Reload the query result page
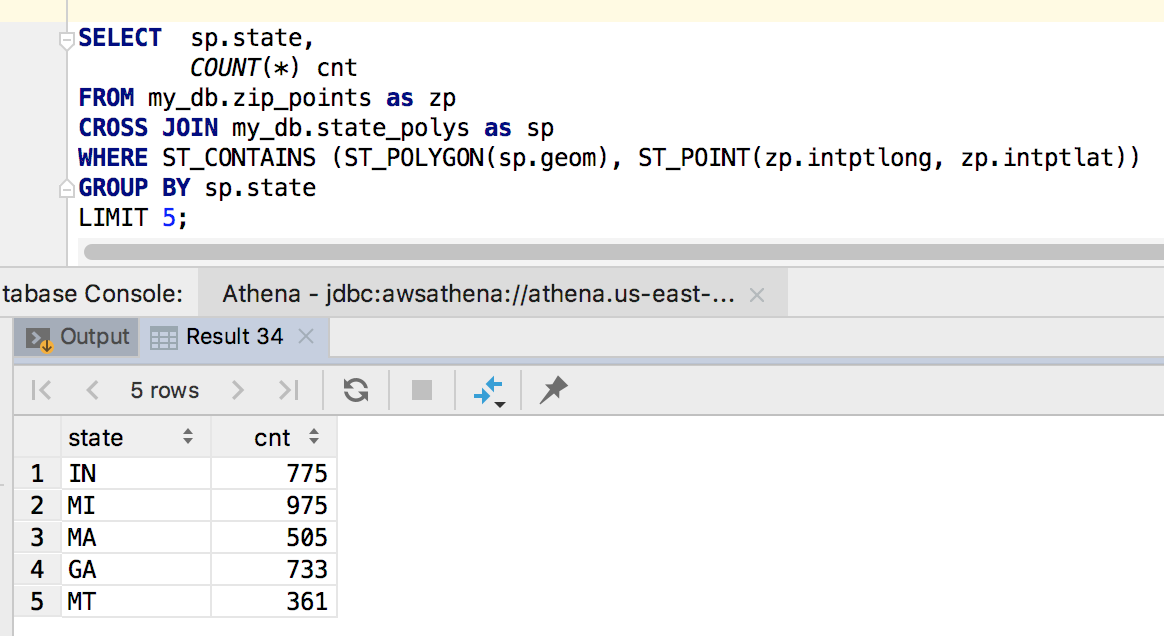This screenshot has height=636, width=1164. coord(356,390)
